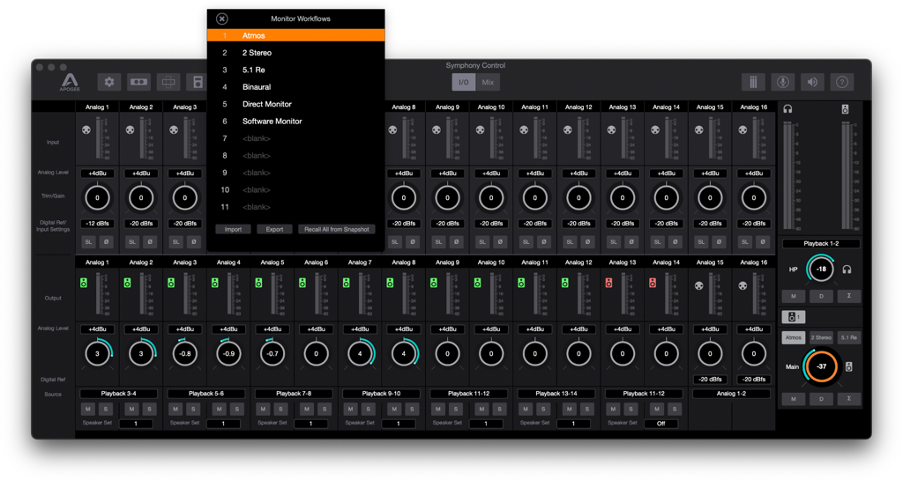Click the red speaker icon on output Analog 13
Image resolution: width=902 pixels, height=480 pixels.
tap(609, 283)
